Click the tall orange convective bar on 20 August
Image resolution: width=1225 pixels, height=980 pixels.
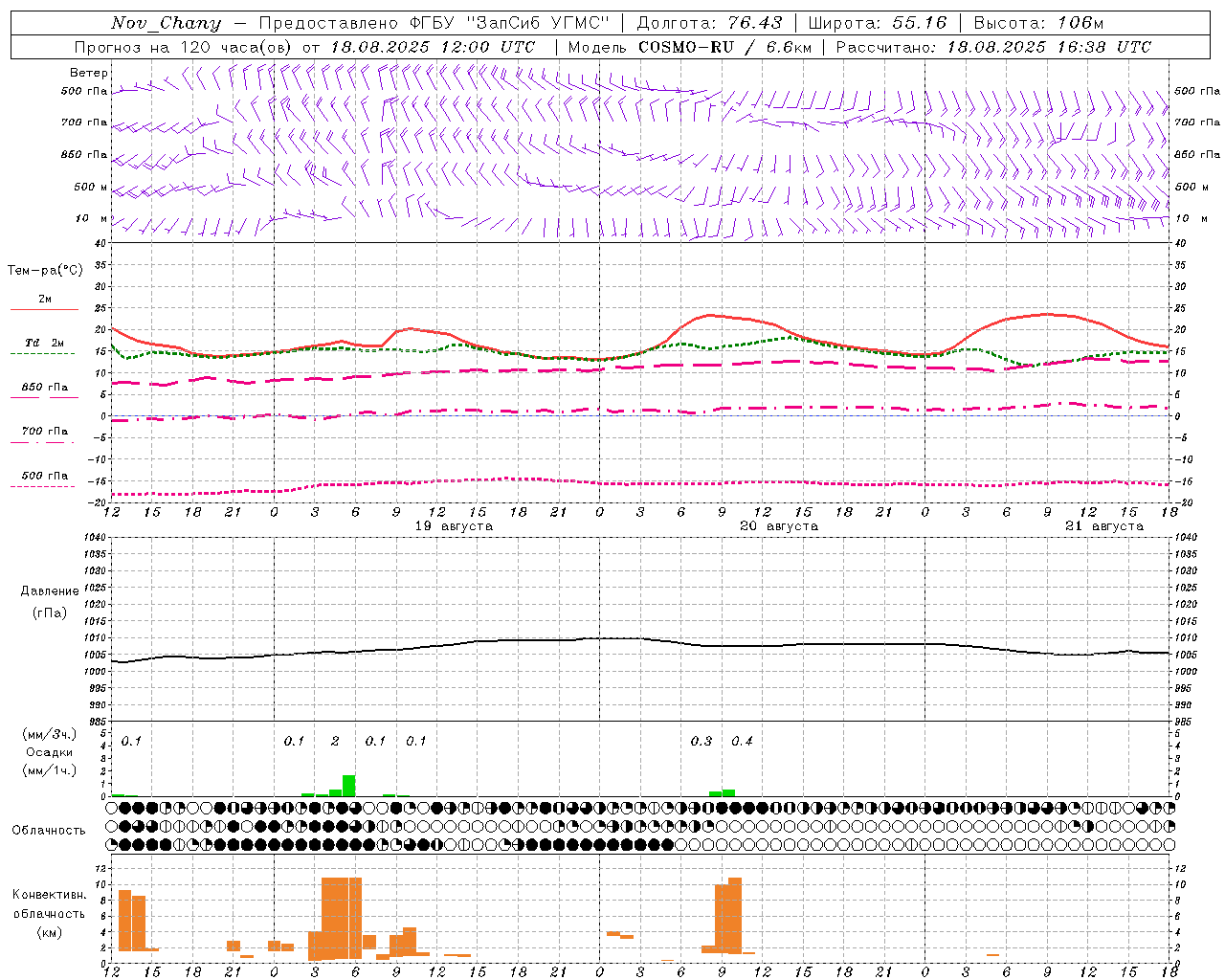pos(735,916)
